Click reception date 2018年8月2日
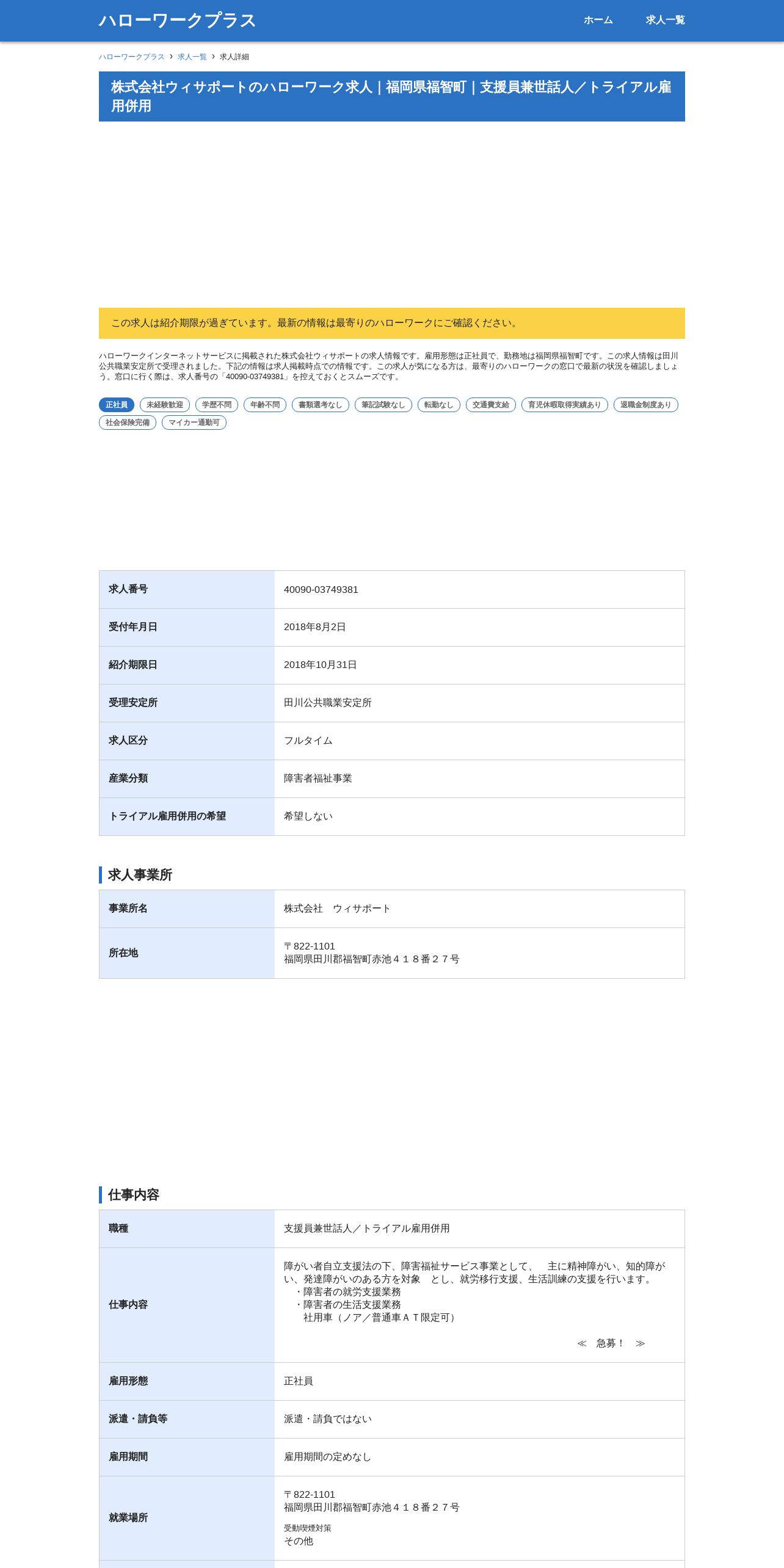The image size is (784, 1568). click(315, 627)
